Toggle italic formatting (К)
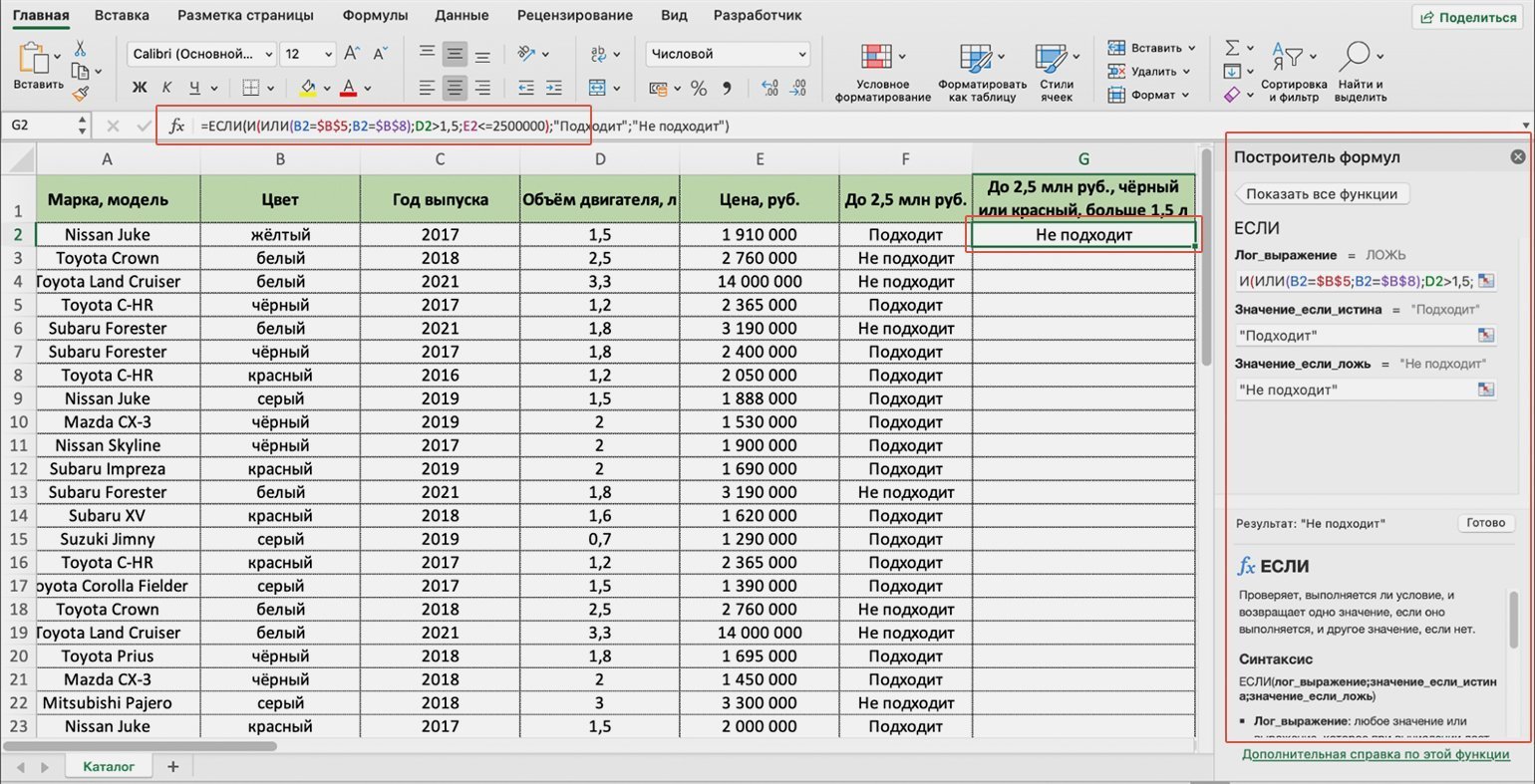The width and height of the screenshot is (1535, 784). pos(166,88)
